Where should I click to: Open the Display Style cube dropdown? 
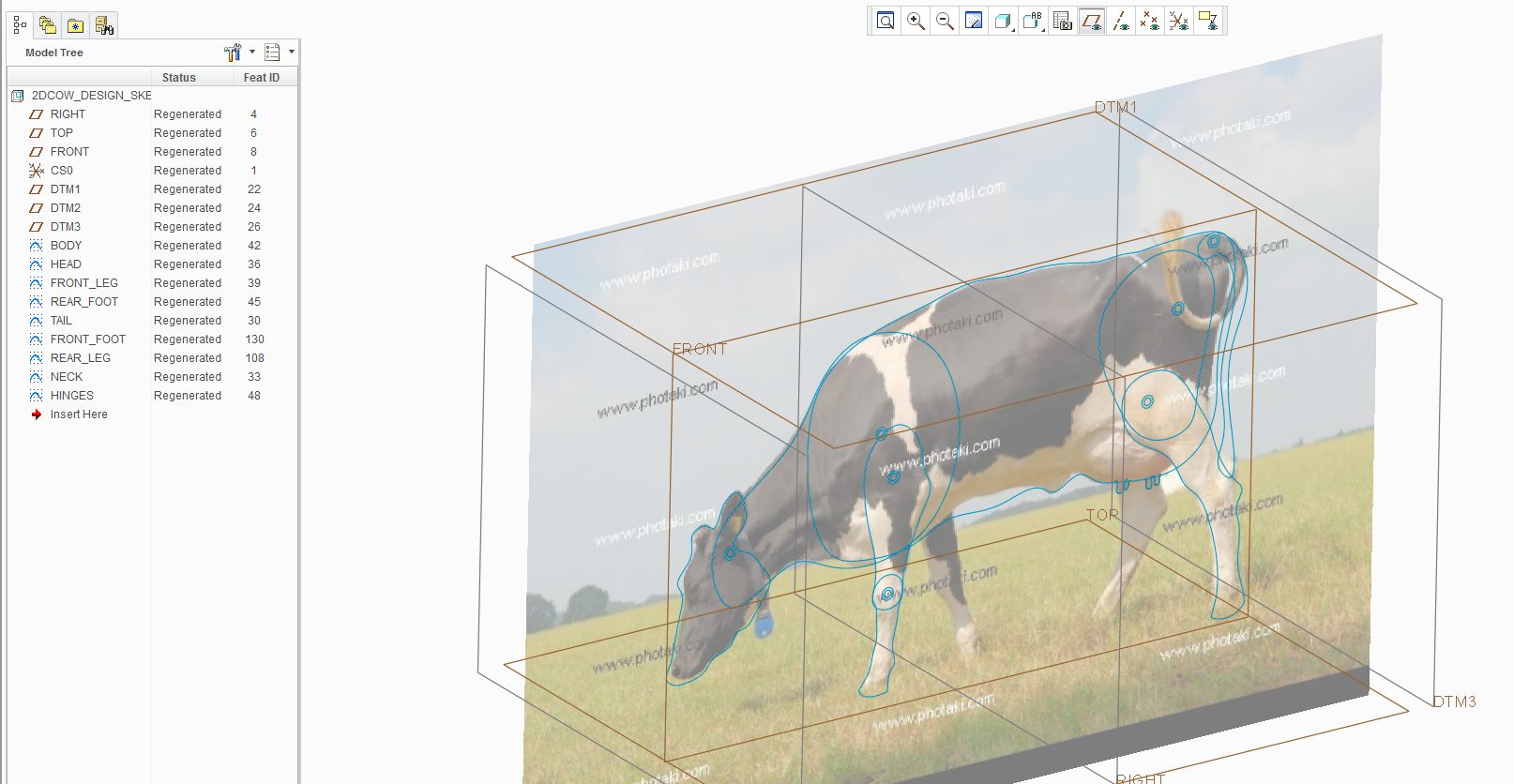pos(1004,22)
